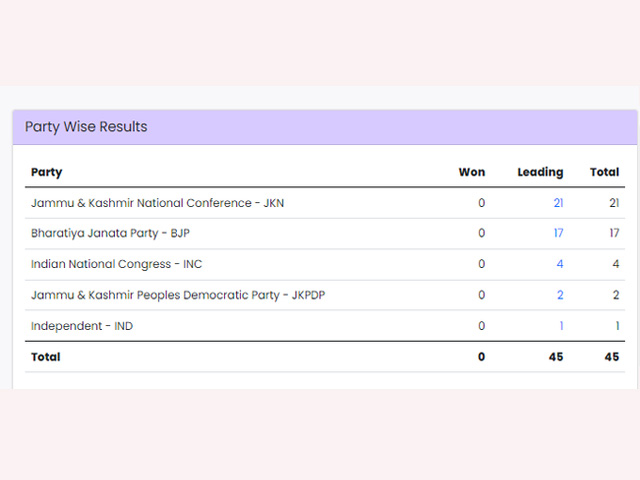Open BJP leading count link 17
Screen dimensions: 640x480
(558, 233)
